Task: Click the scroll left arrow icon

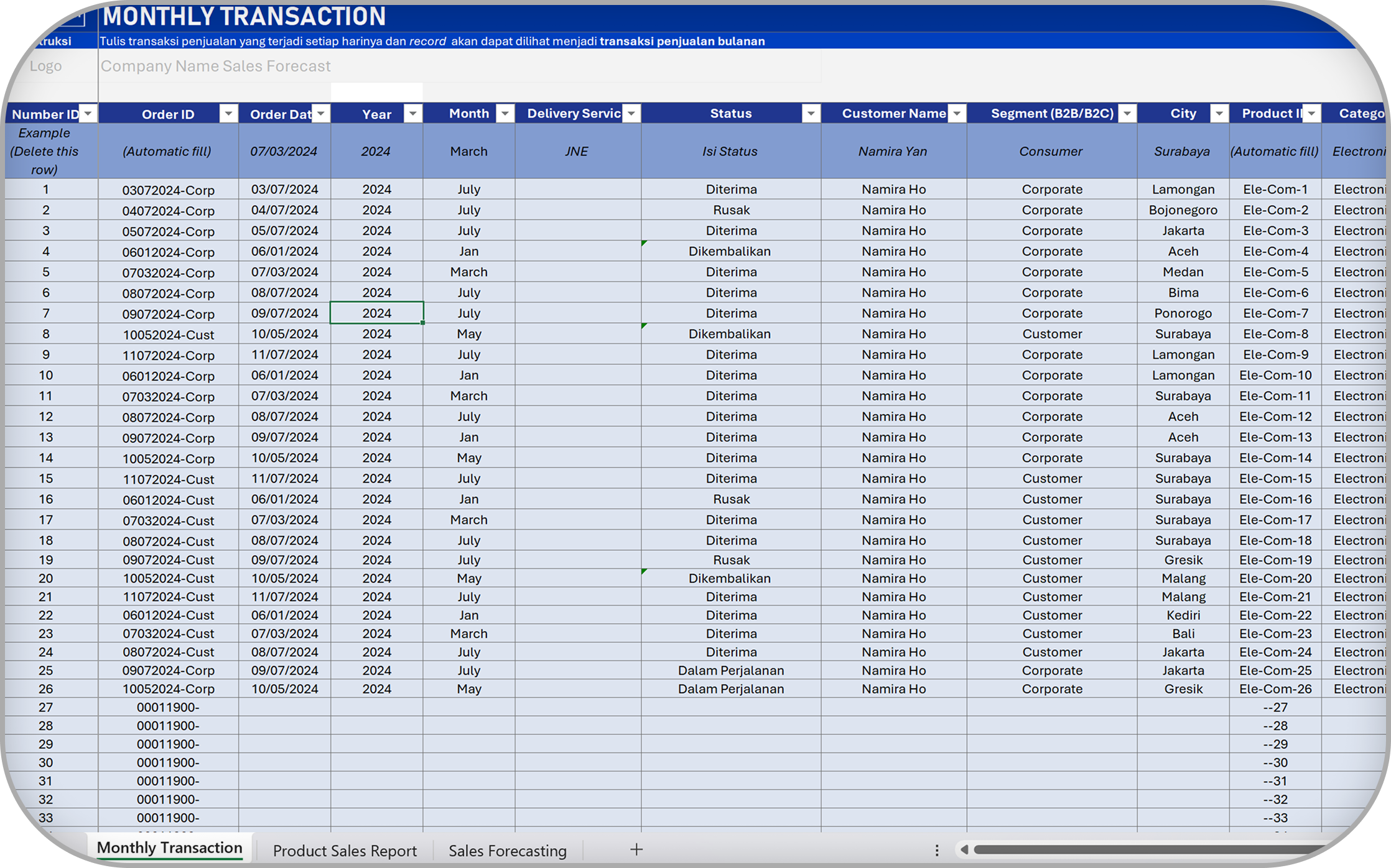Action: pyautogui.click(x=964, y=849)
